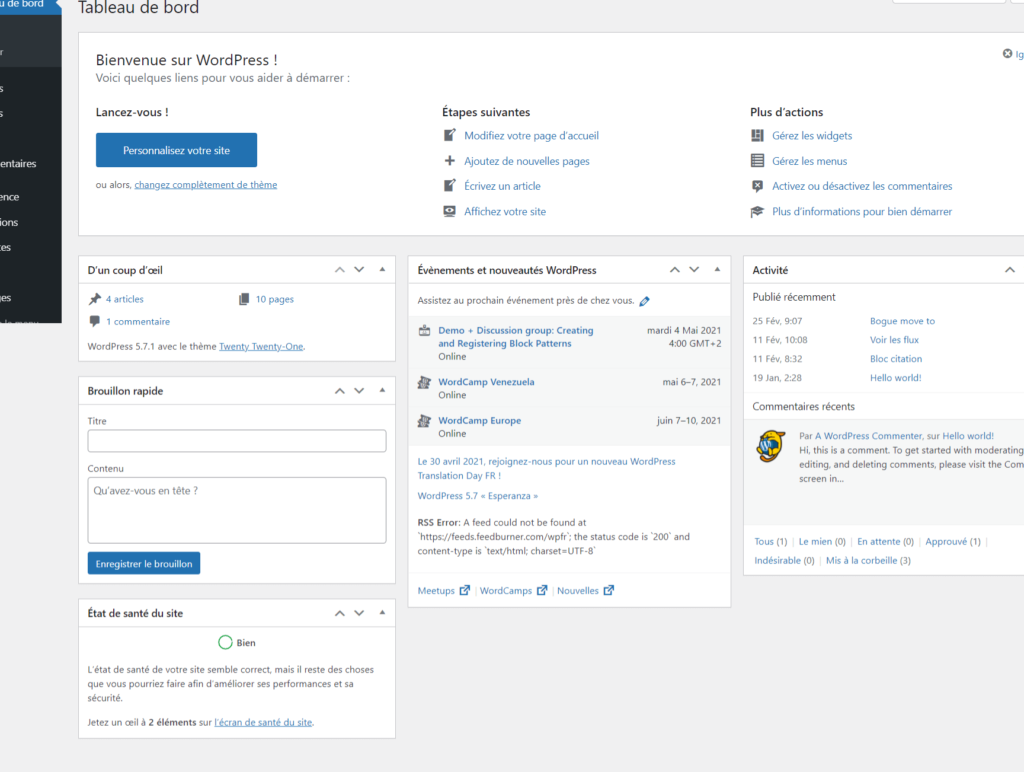This screenshot has height=772, width=1024.
Task: Filter comments by Approuvé (1)
Action: pos(953,541)
